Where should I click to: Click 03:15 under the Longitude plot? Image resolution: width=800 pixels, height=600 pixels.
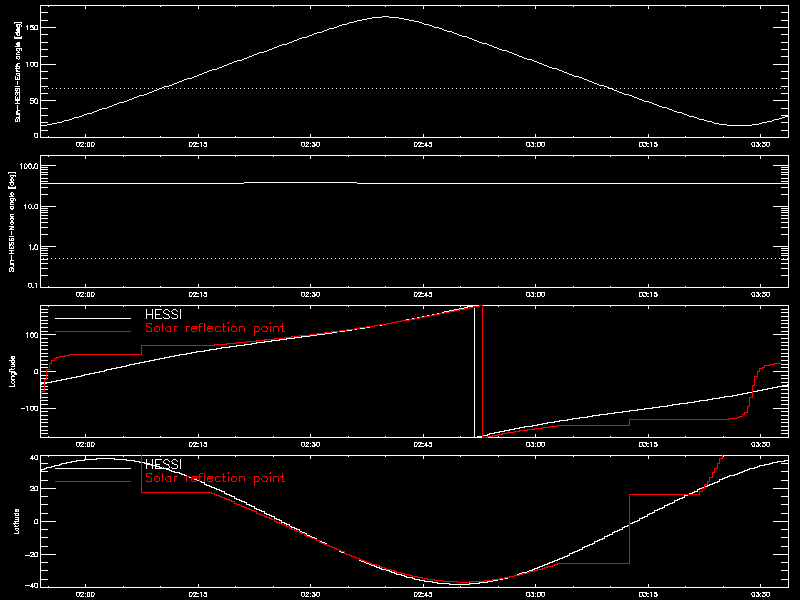point(648,444)
